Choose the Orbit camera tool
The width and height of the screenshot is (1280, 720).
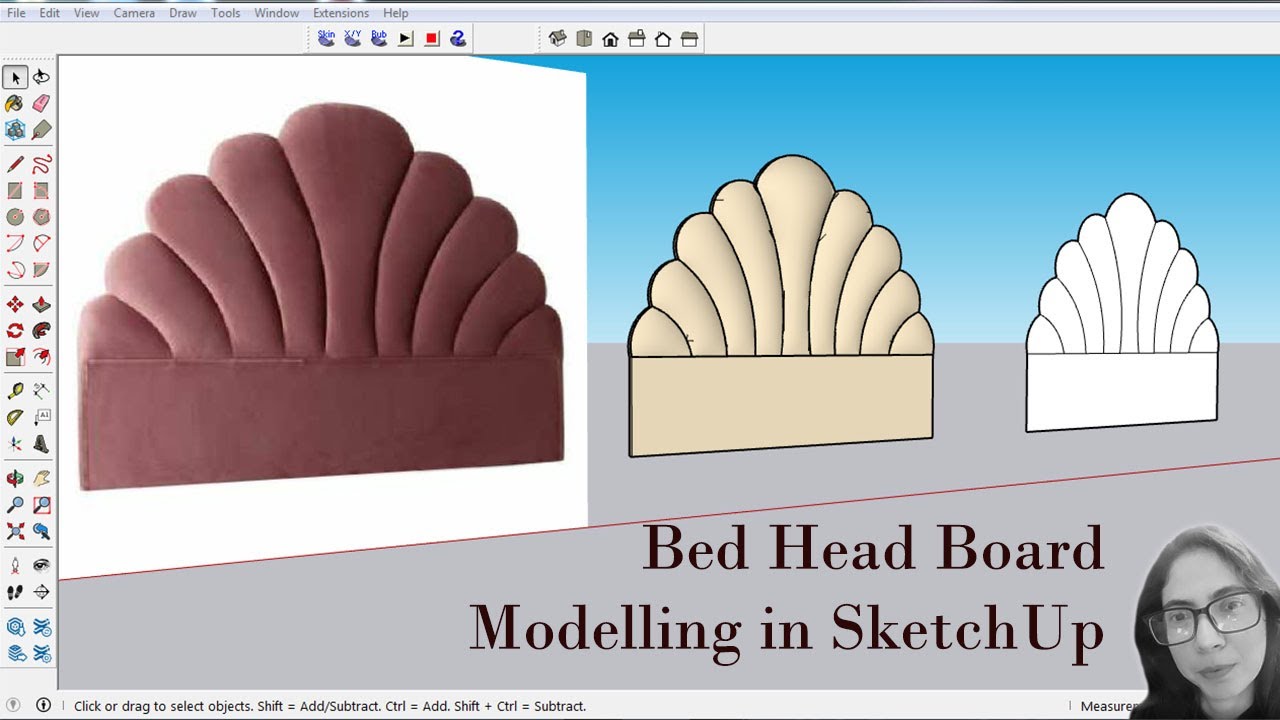click(15, 479)
